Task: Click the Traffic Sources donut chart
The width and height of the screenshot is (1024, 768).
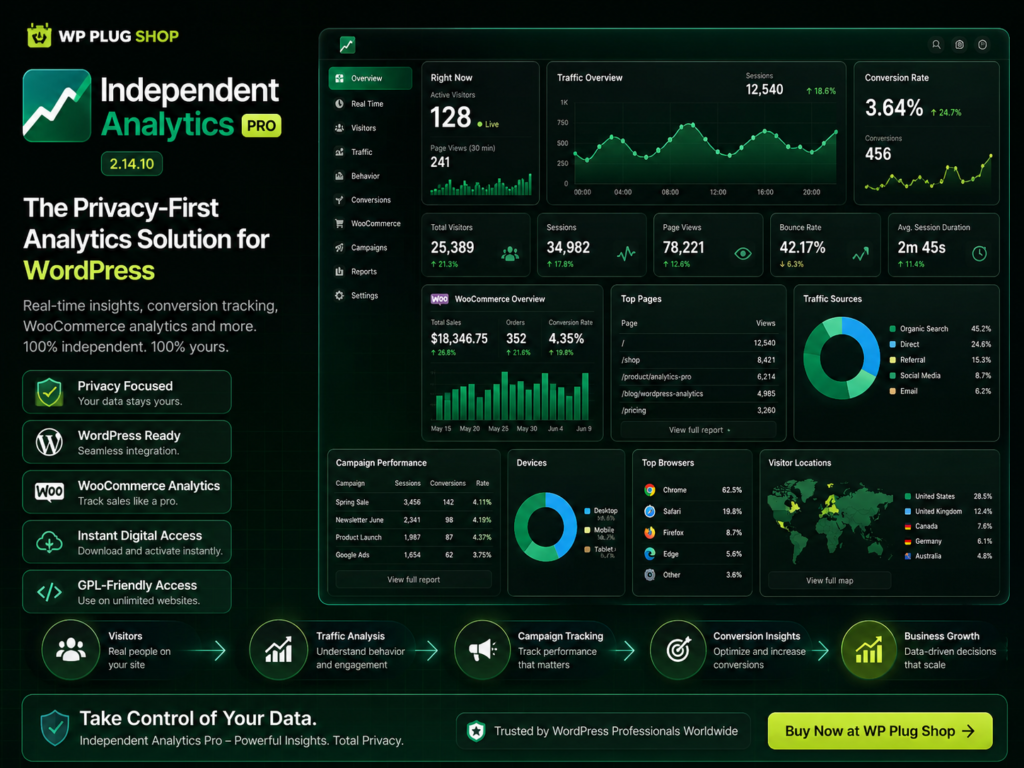Action: pyautogui.click(x=842, y=358)
